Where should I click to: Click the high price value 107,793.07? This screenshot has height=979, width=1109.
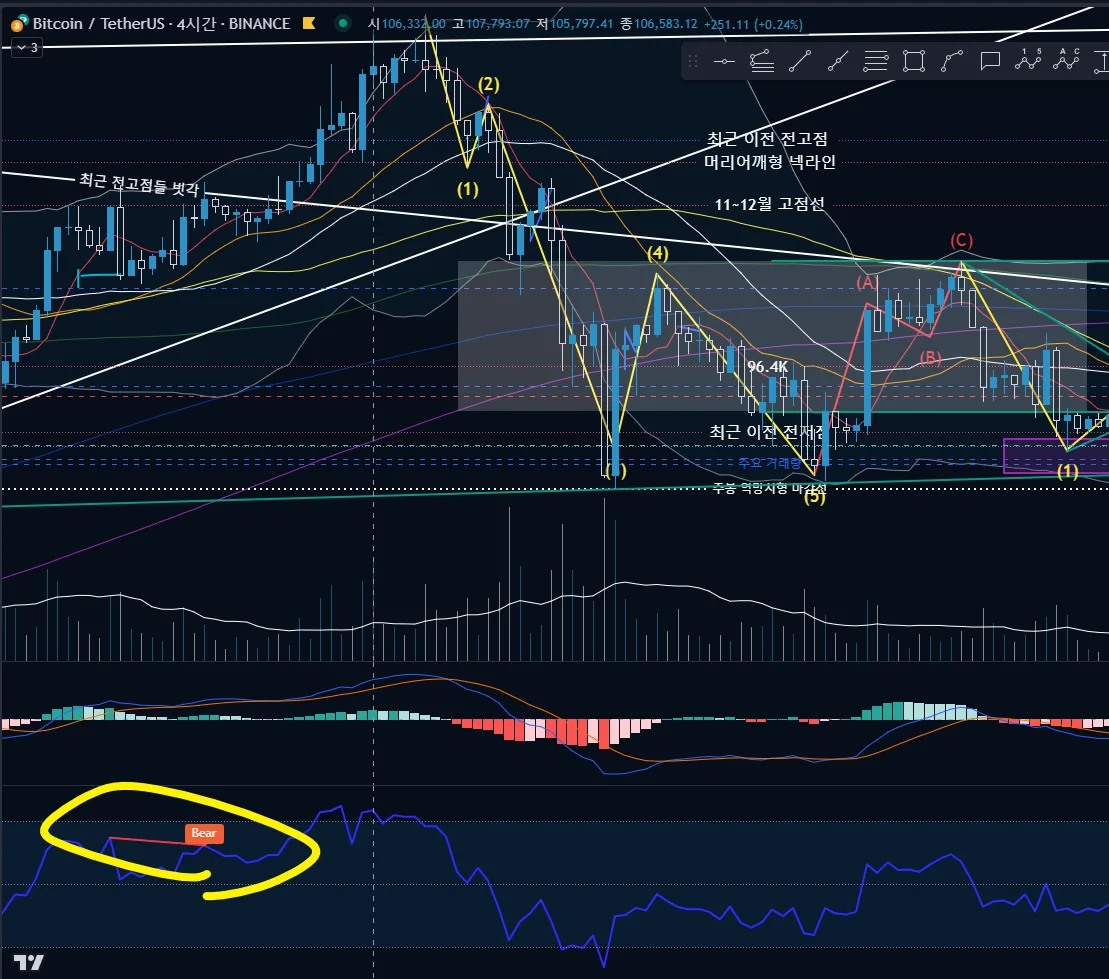pyautogui.click(x=498, y=24)
